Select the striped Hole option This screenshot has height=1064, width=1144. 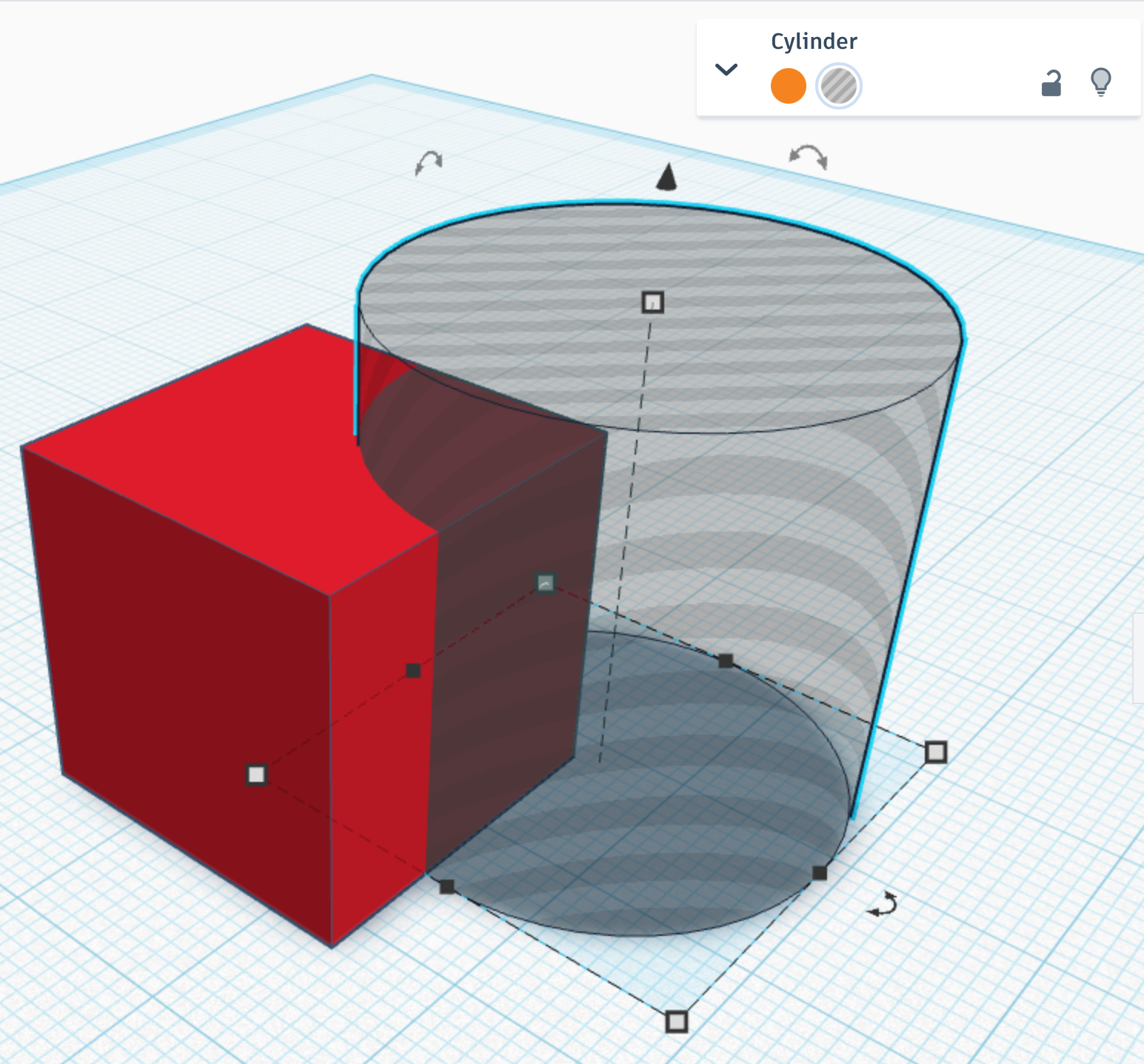[x=838, y=86]
